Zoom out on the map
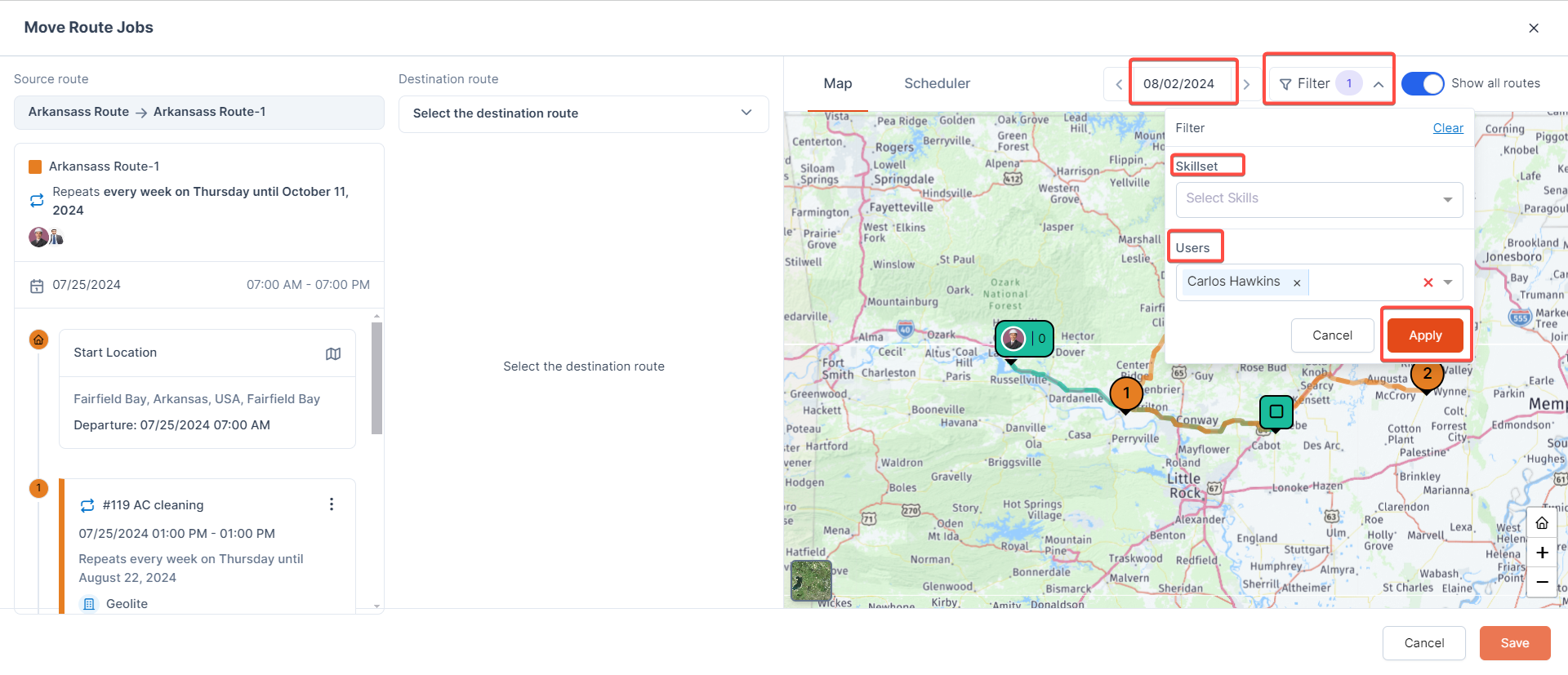 (x=1542, y=582)
